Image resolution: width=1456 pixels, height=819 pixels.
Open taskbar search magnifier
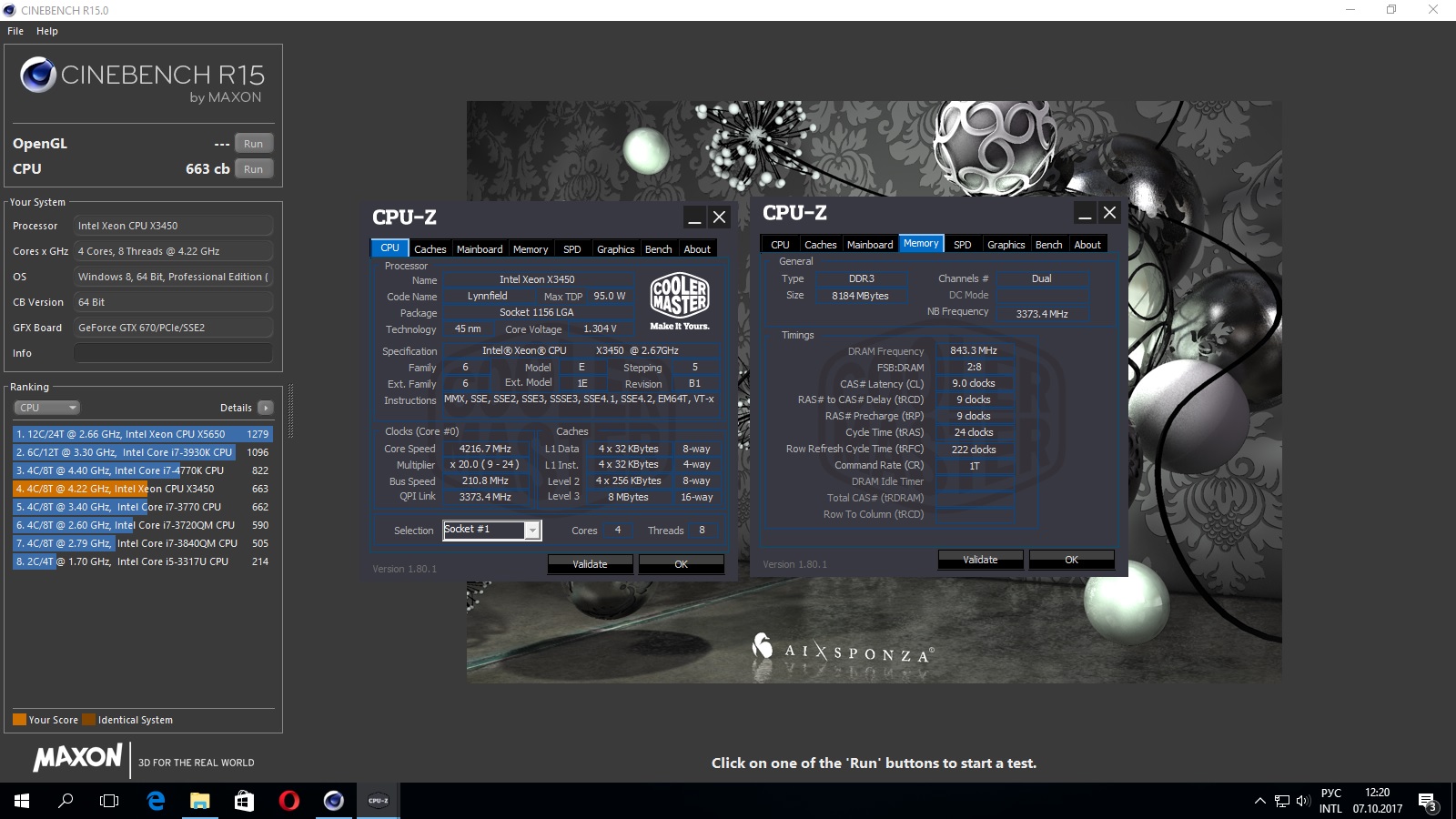coord(66,801)
